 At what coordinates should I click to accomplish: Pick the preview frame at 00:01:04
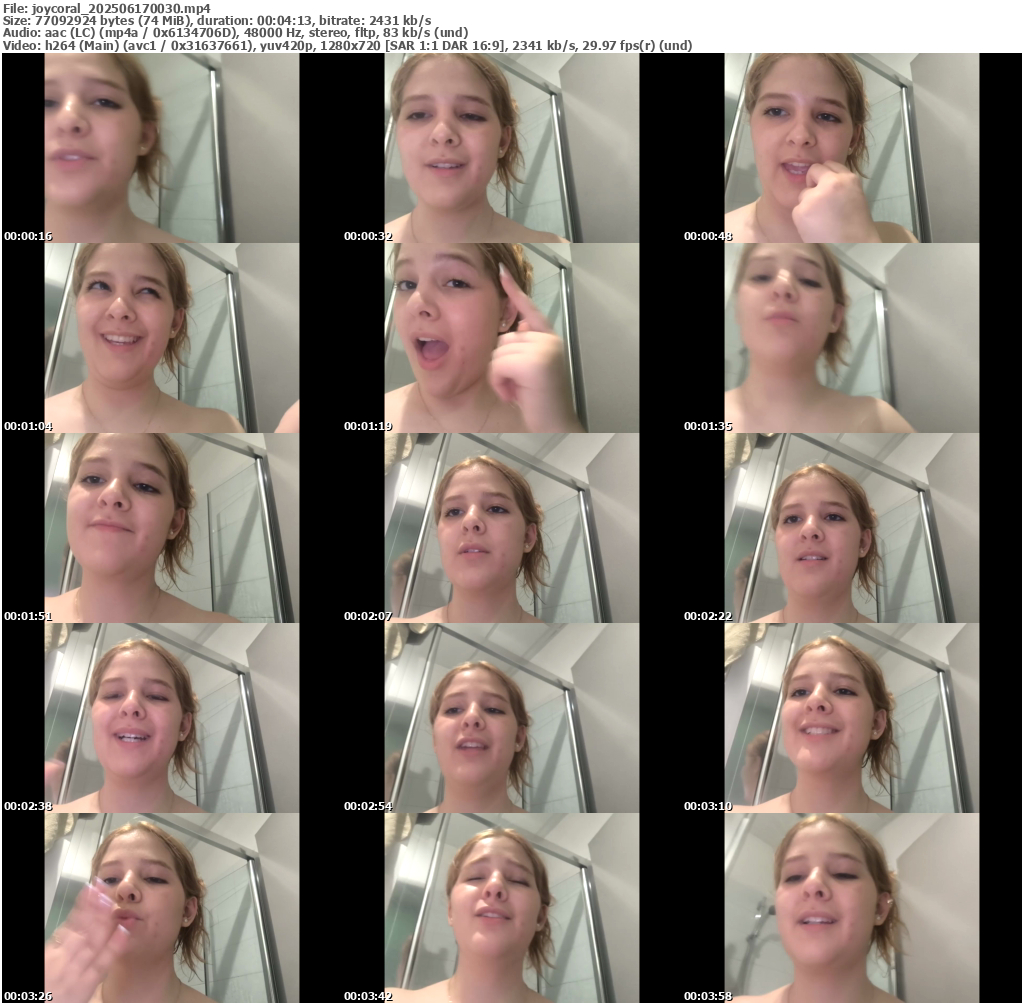(171, 338)
